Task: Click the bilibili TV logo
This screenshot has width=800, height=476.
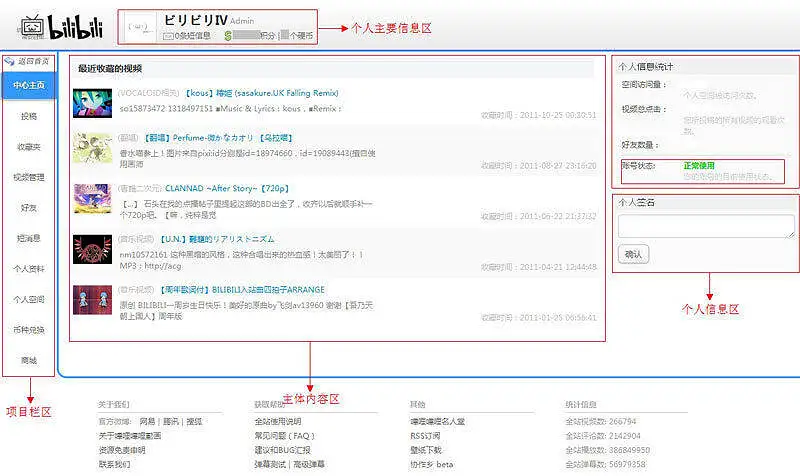Action: coord(61,27)
